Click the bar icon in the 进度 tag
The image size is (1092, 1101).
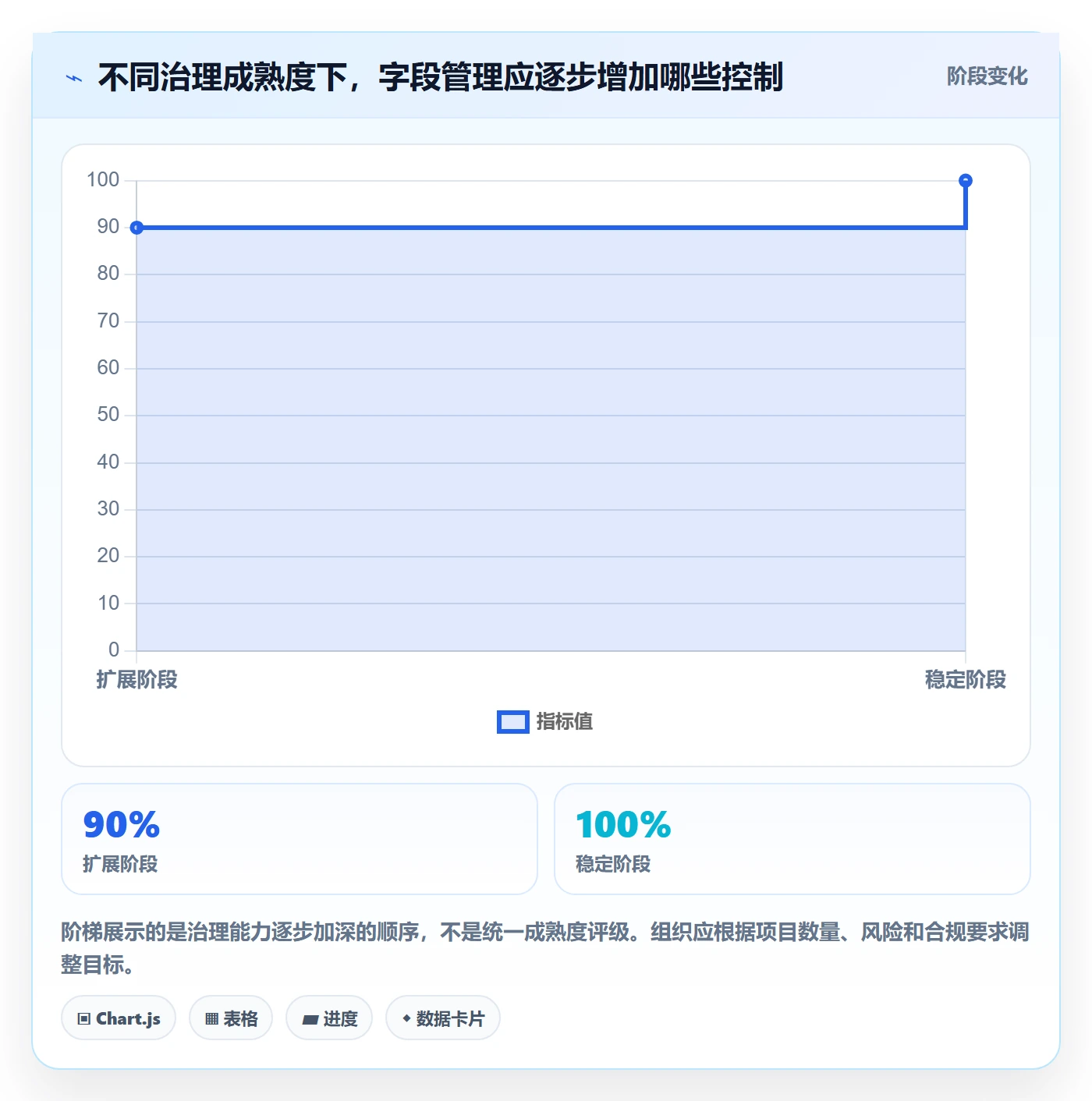tap(310, 1019)
